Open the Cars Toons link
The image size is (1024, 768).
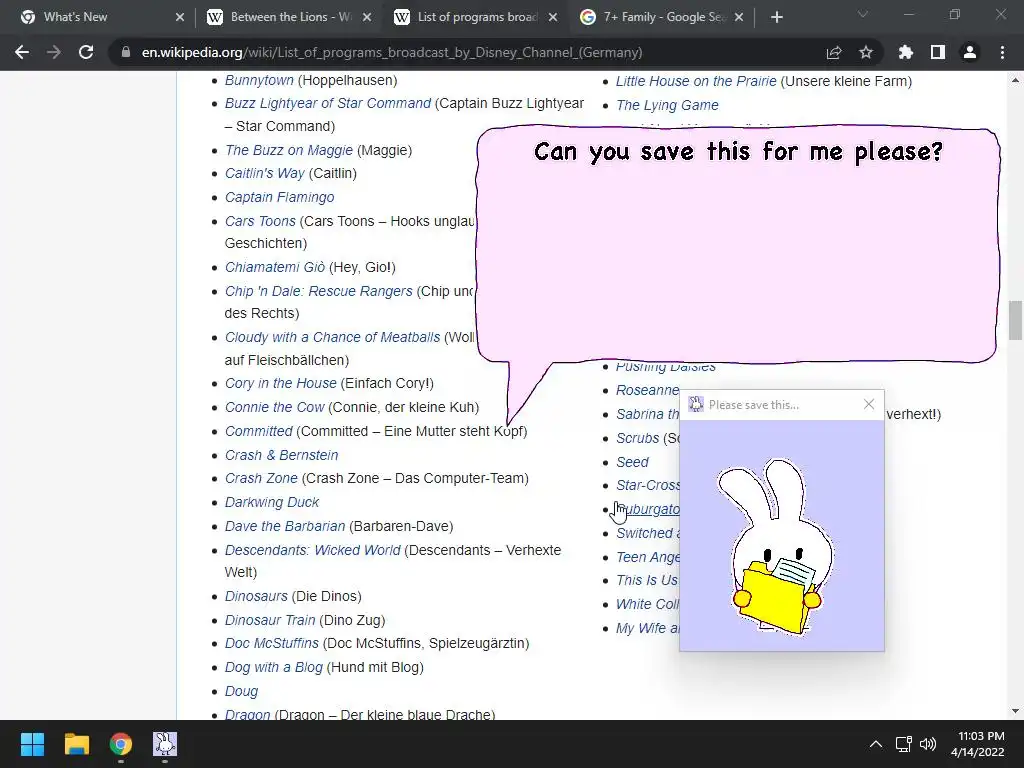(x=260, y=221)
